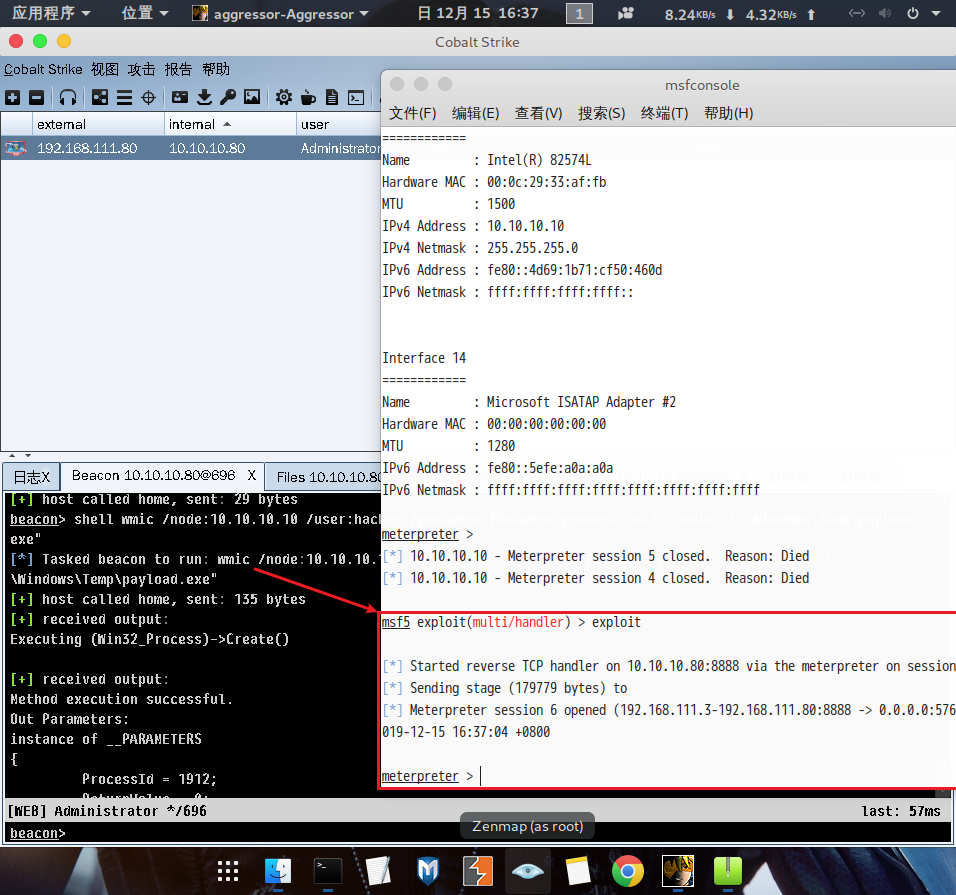Switch to Target Table crosshair icon
This screenshot has width=956, height=895.
coord(148,98)
